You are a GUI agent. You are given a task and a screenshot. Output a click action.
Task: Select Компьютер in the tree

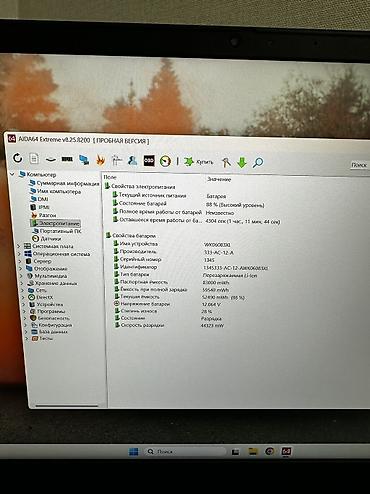click(x=41, y=174)
